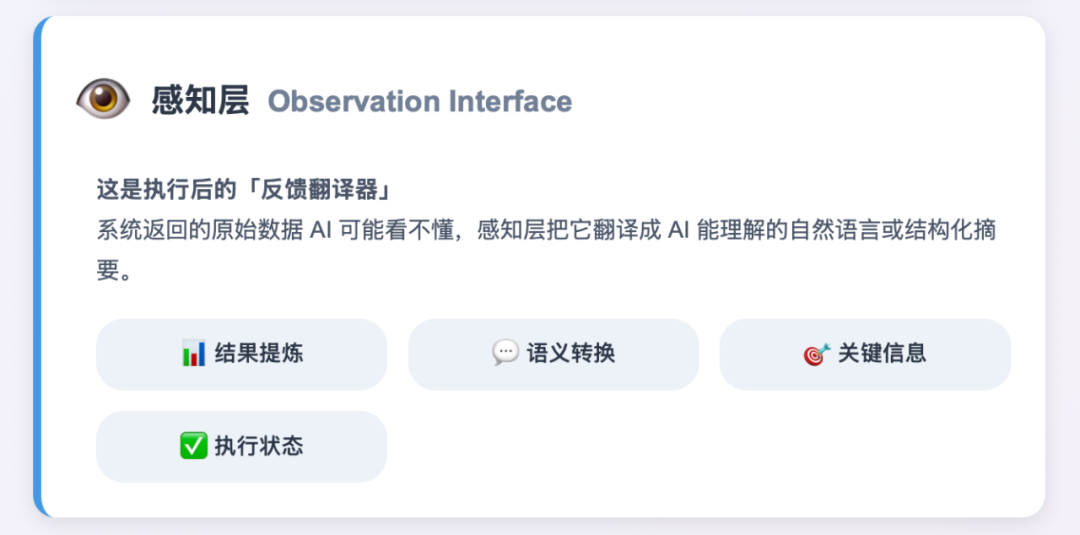The height and width of the screenshot is (535, 1080).
Task: Click the eye icon beside 感知层
Action: click(103, 99)
